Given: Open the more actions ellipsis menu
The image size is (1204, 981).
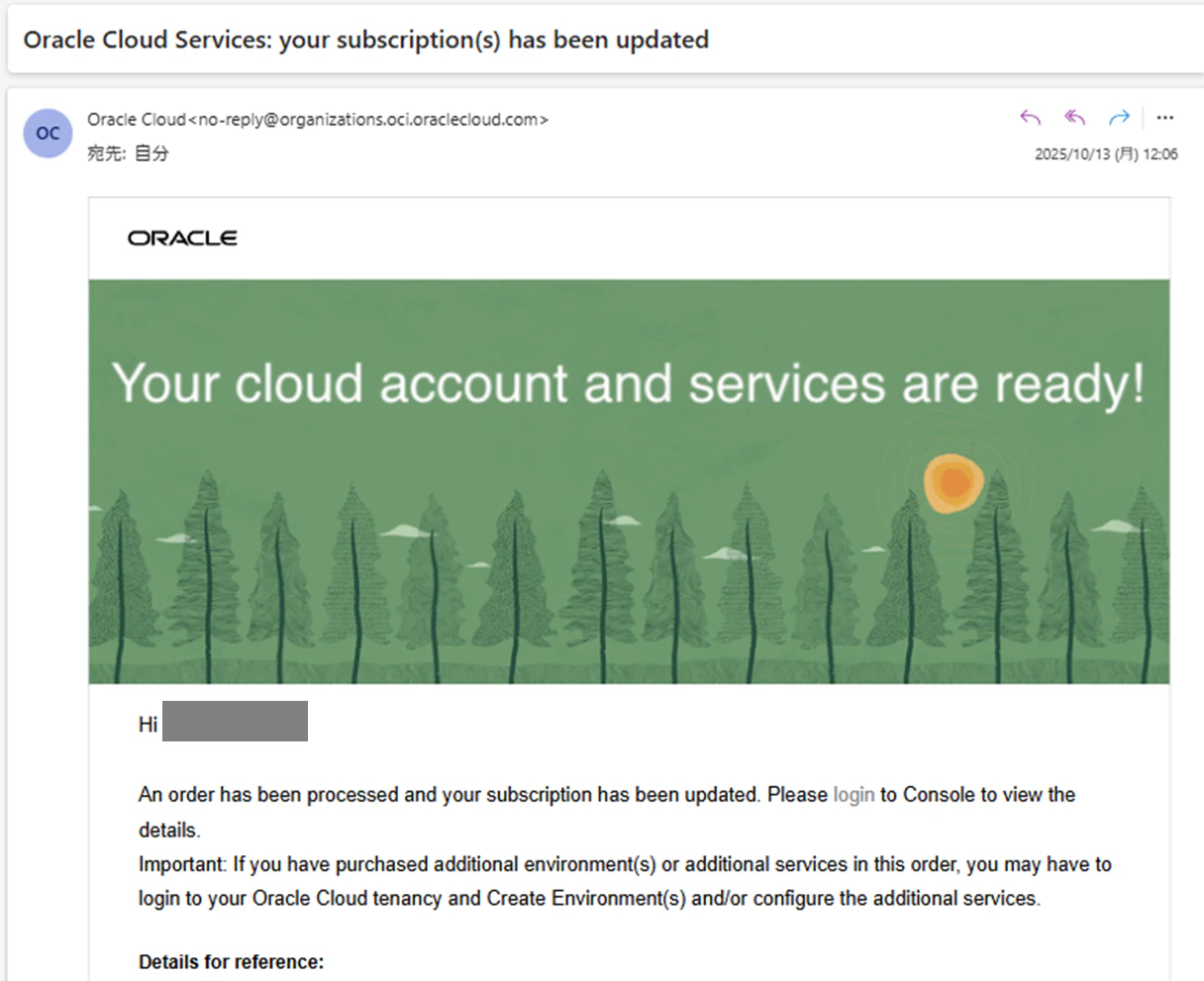Looking at the screenshot, I should (x=1165, y=118).
